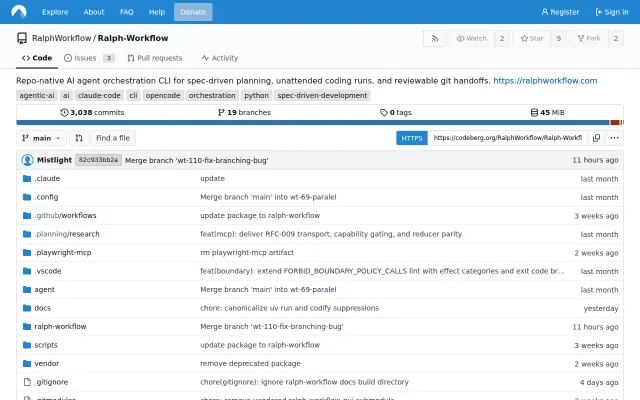Copy the repository clone URL
Viewport: 640px width, 400px height.
(x=596, y=138)
